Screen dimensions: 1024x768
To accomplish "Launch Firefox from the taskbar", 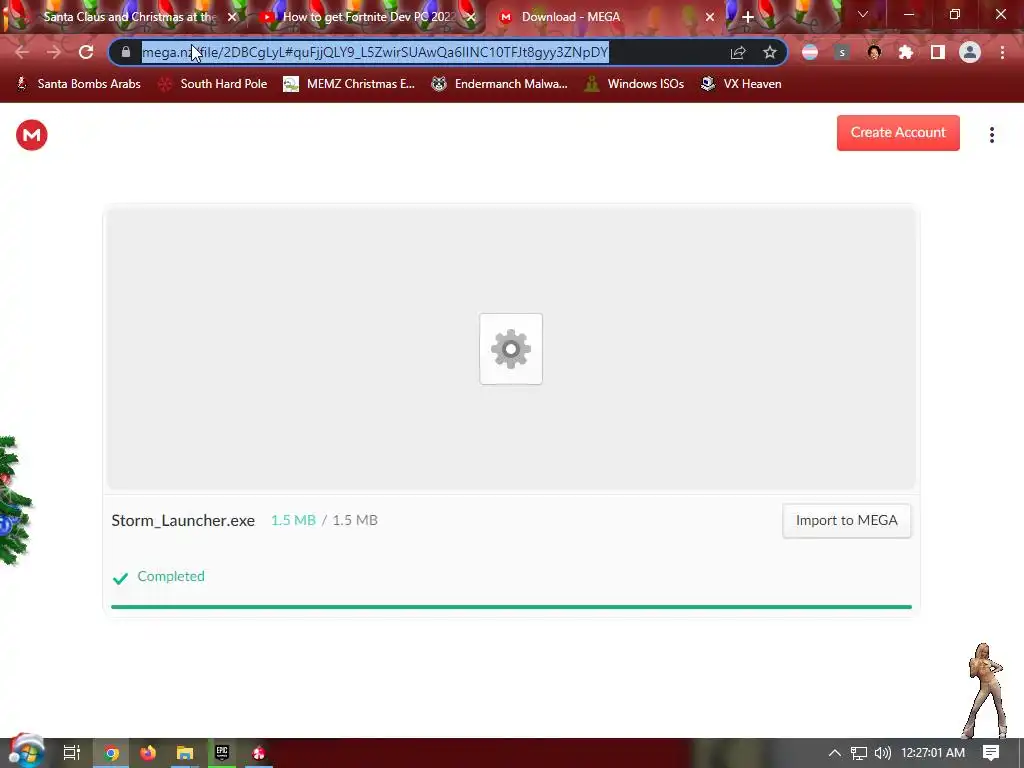I will pyautogui.click(x=148, y=753).
